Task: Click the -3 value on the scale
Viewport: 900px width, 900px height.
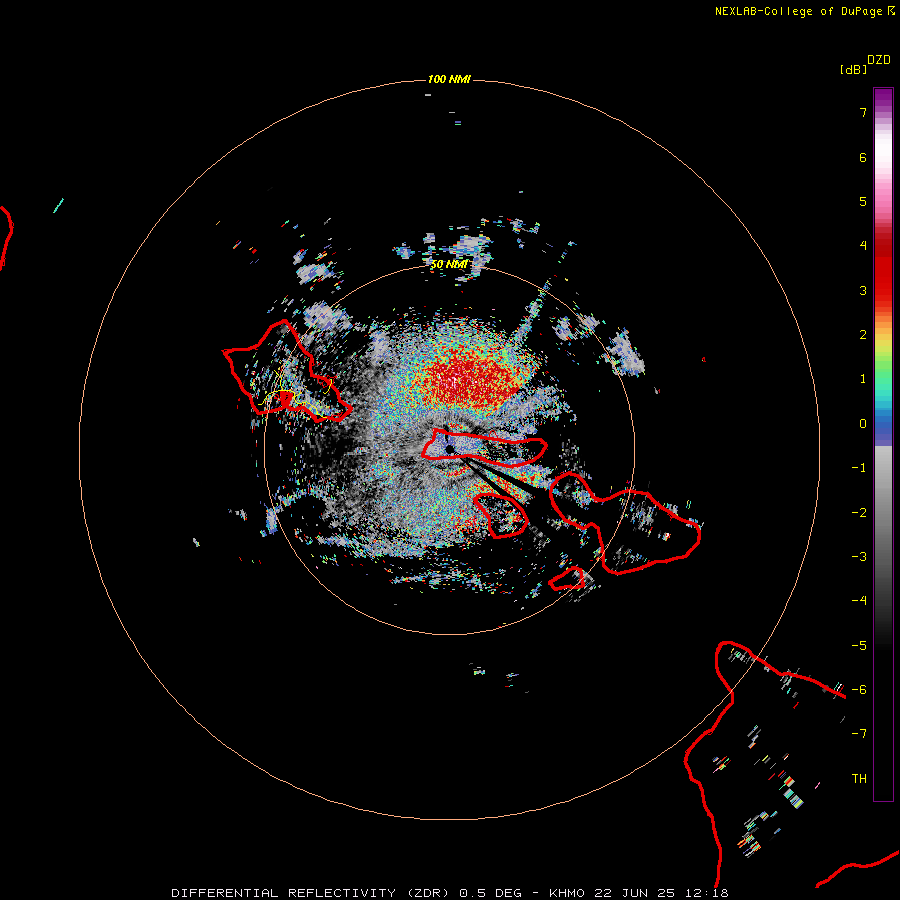Action: pos(859,557)
